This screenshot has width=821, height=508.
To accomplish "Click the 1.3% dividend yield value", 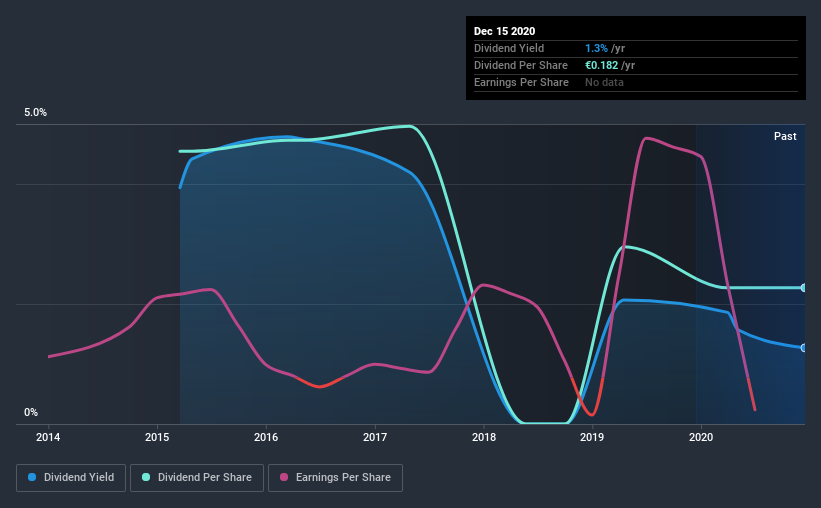I will click(x=596, y=48).
